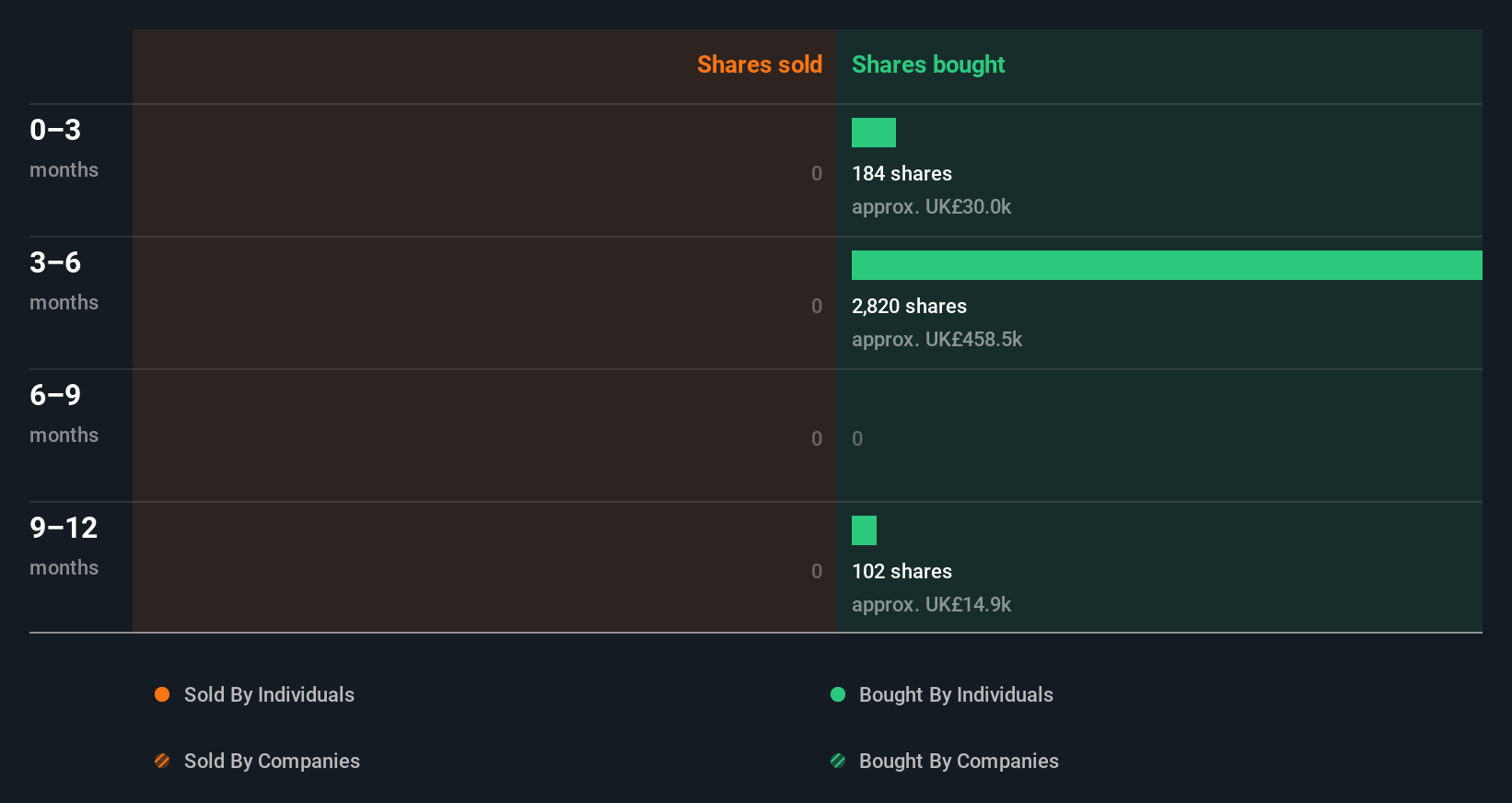Click the 102 shares value
This screenshot has height=803, width=1512.
pyautogui.click(x=901, y=571)
